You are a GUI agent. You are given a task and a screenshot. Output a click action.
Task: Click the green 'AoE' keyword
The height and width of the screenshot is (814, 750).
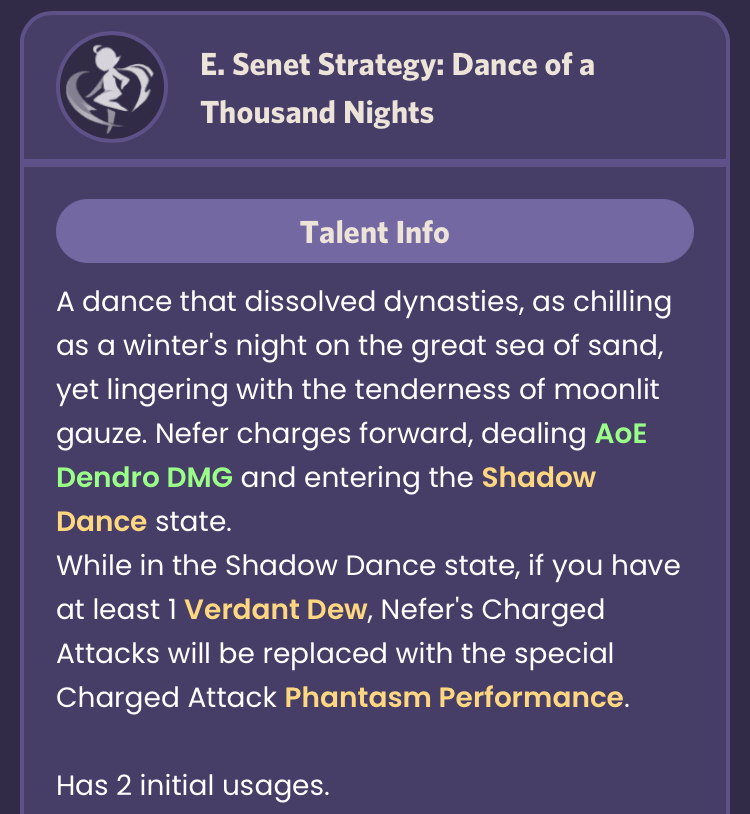[x=621, y=433]
